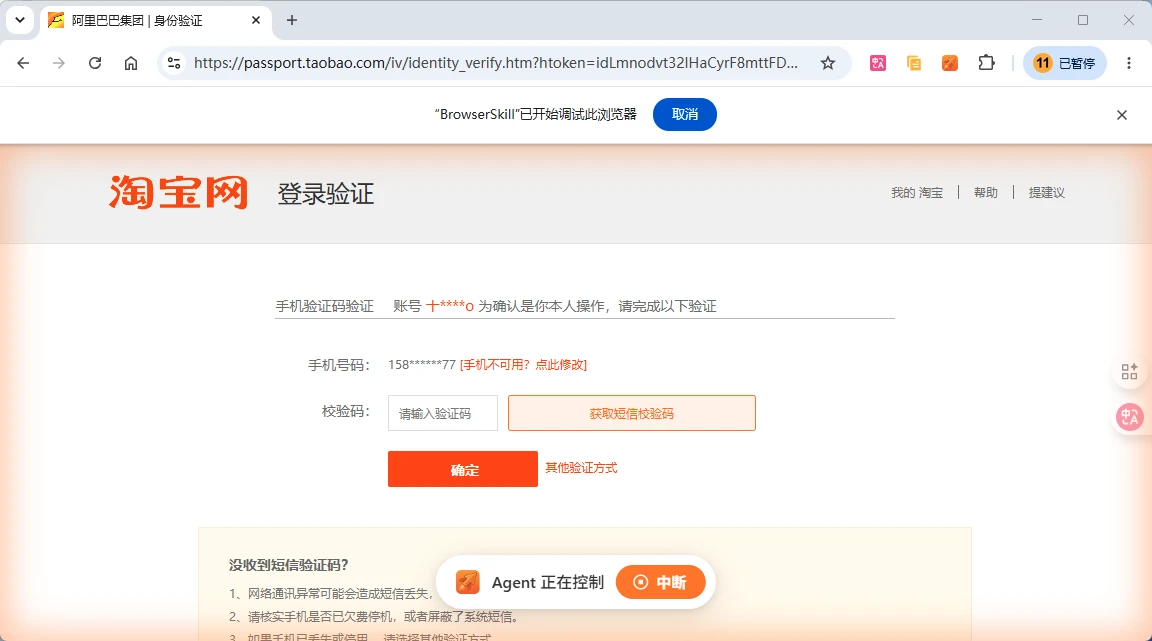This screenshot has width=1152, height=641.
Task: Open the 提建议 link
Action: point(1046,193)
